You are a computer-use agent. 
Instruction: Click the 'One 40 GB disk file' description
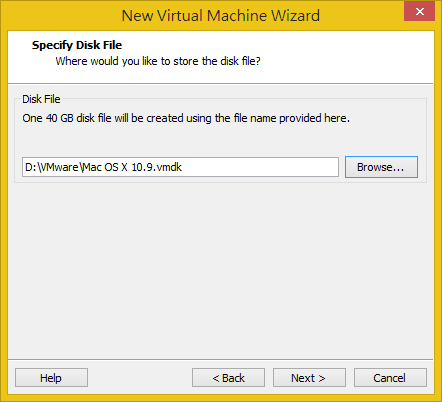pos(186,118)
